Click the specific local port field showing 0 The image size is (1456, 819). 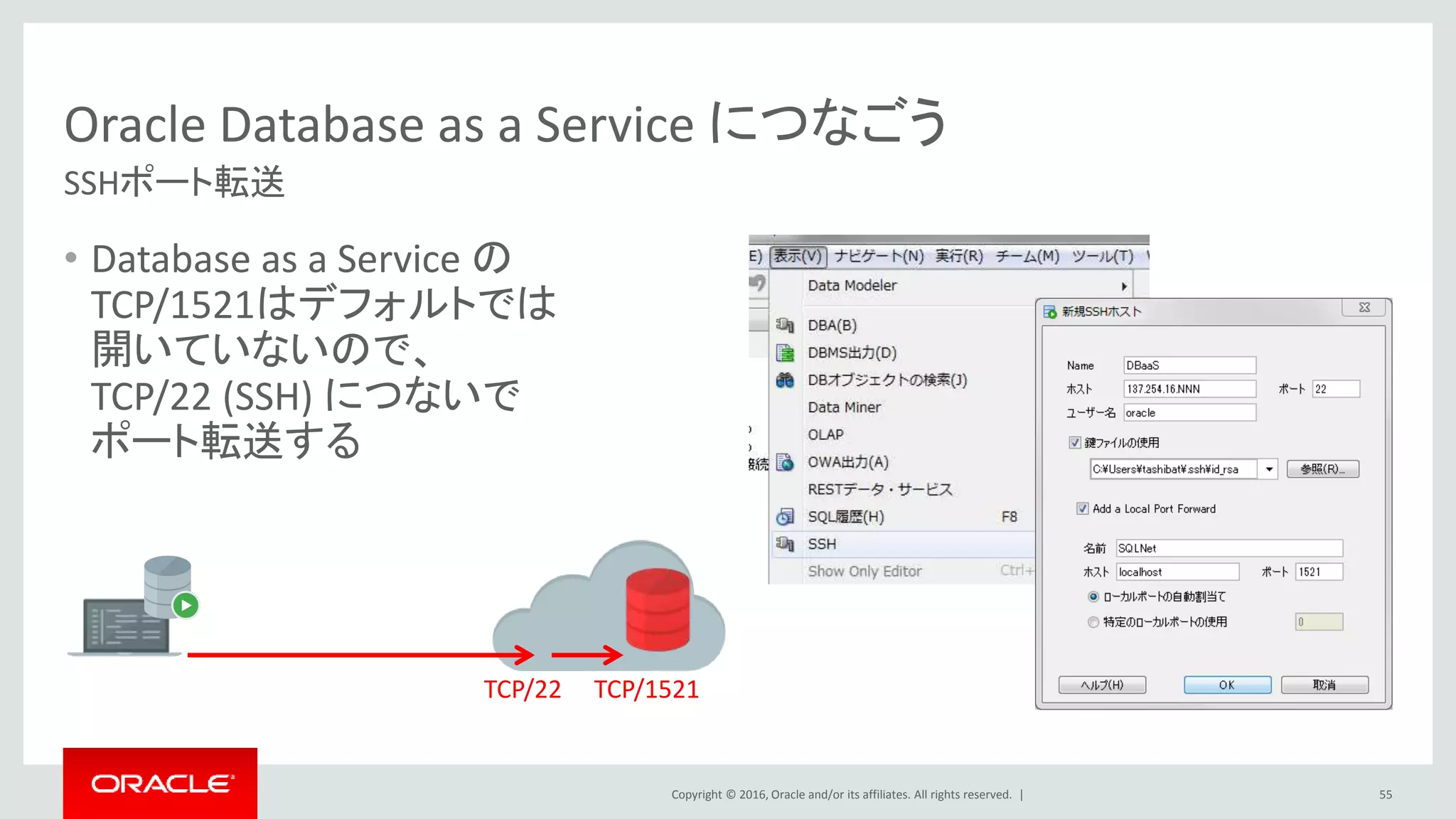[x=1319, y=622]
